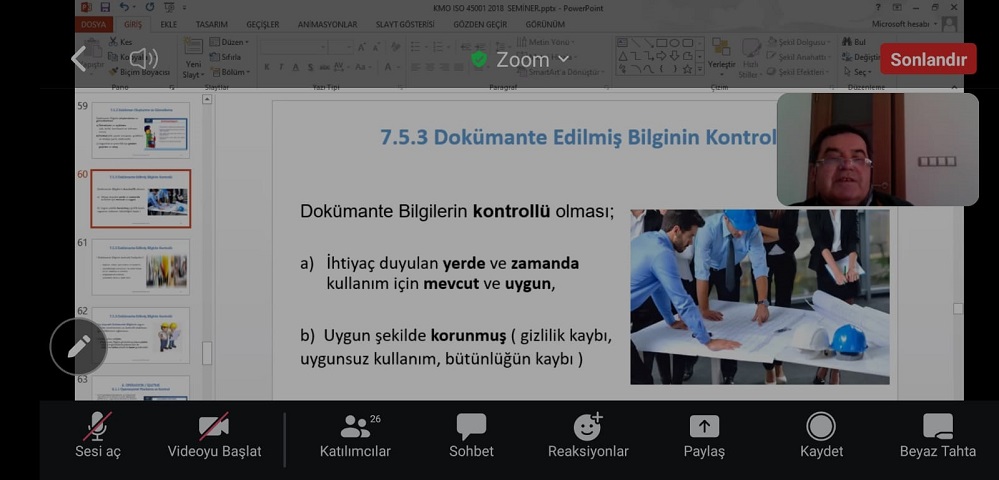
Task: Open the Katılımcılar participants list
Action: (x=355, y=436)
